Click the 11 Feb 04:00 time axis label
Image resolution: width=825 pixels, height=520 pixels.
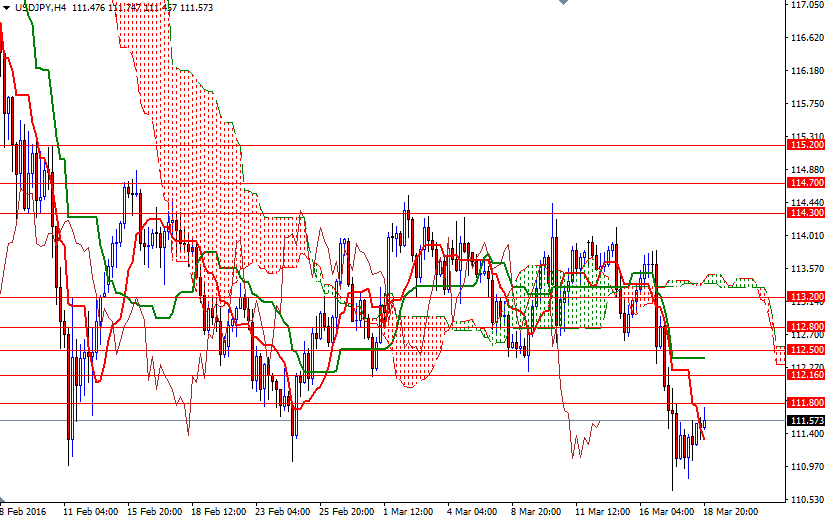point(90,512)
